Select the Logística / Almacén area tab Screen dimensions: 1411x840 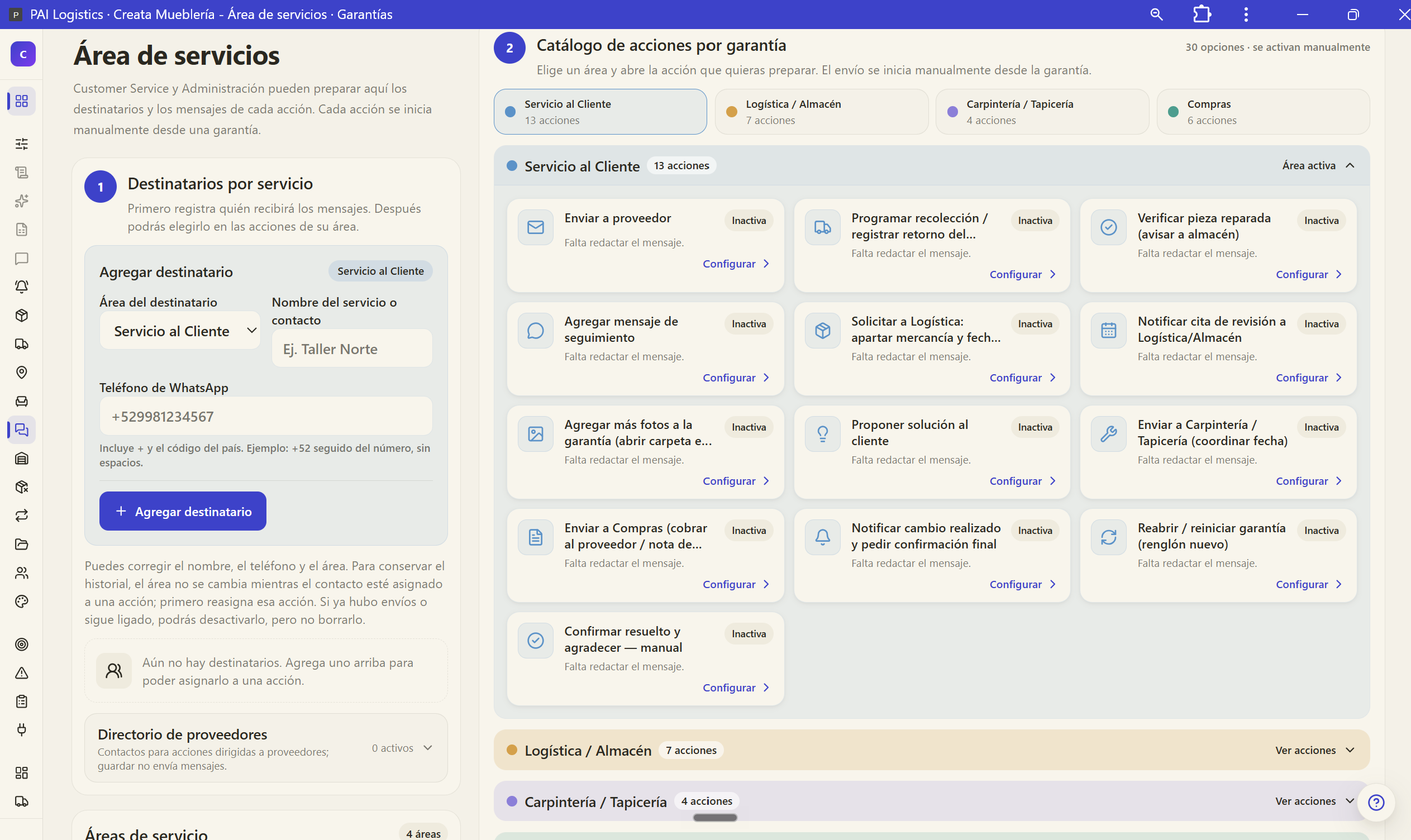click(x=821, y=112)
